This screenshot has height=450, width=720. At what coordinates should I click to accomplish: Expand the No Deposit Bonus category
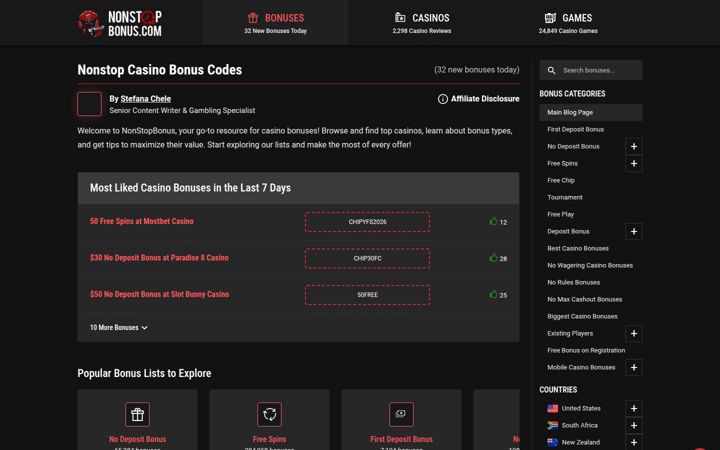pos(634,146)
